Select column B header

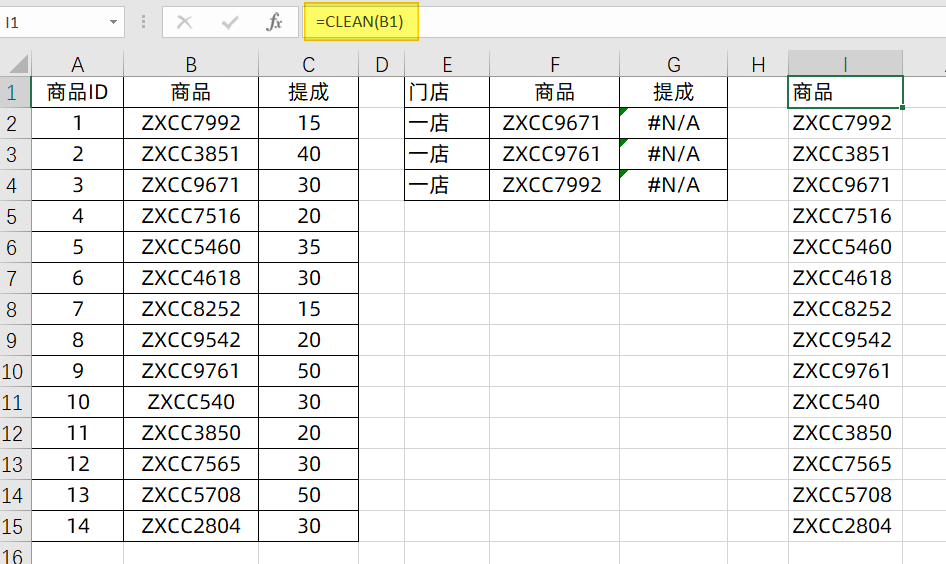[x=191, y=64]
